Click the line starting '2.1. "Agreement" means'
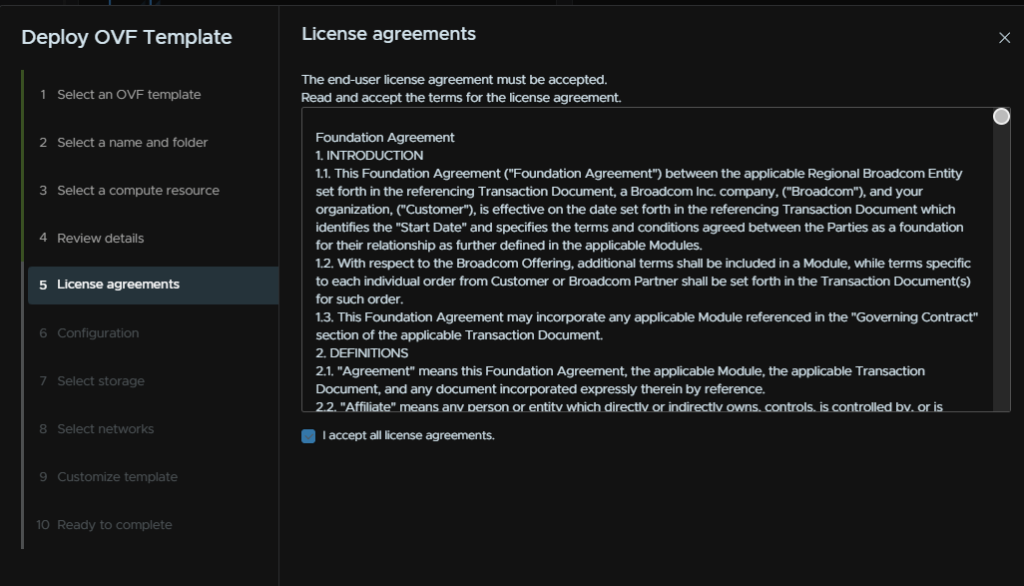 [x=620, y=371]
